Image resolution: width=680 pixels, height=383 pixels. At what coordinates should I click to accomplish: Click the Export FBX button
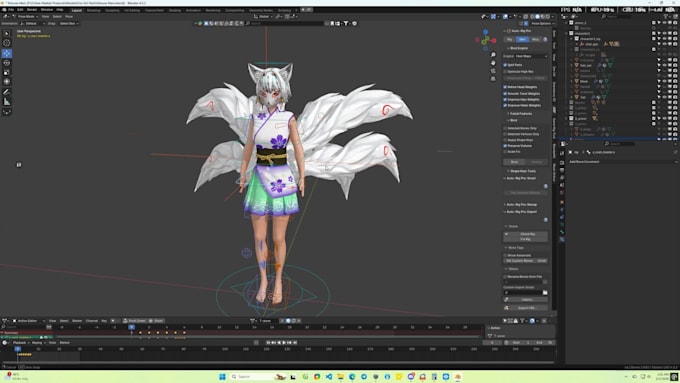[x=526, y=308]
